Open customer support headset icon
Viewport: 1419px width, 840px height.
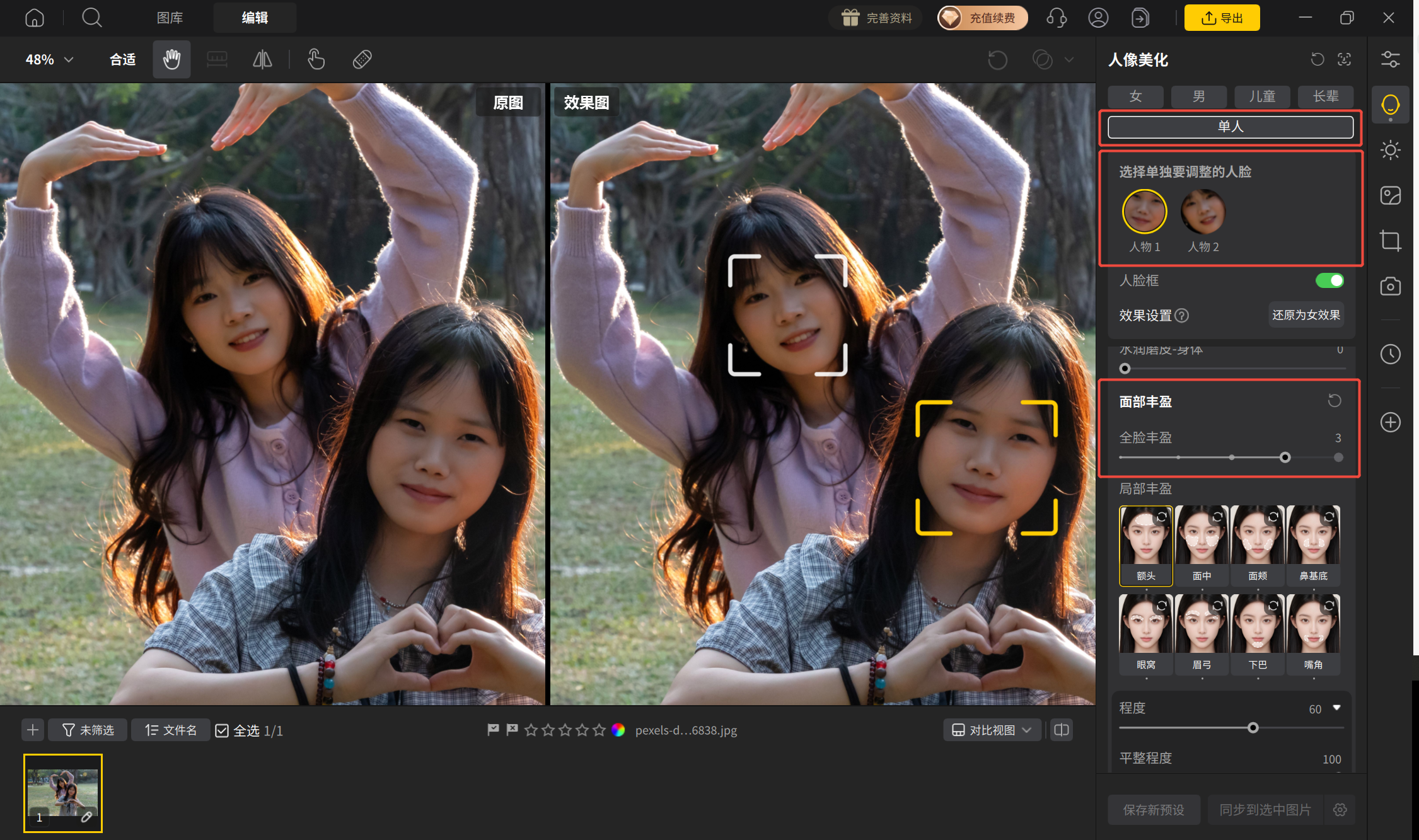point(1057,18)
